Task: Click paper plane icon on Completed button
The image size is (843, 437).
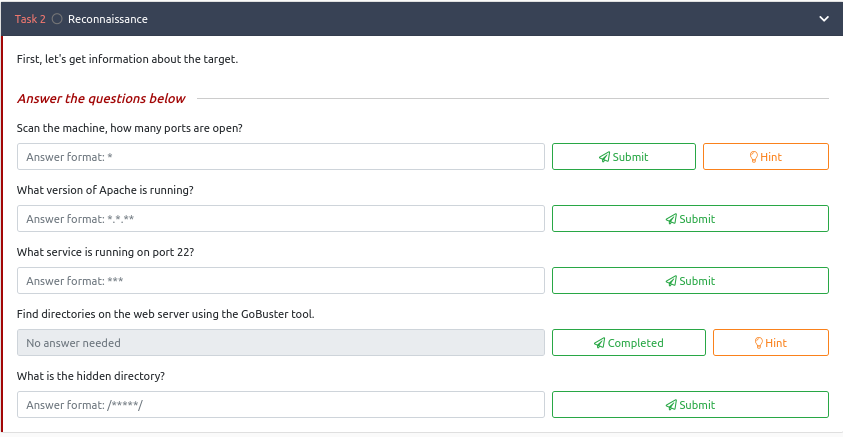Action: point(600,343)
